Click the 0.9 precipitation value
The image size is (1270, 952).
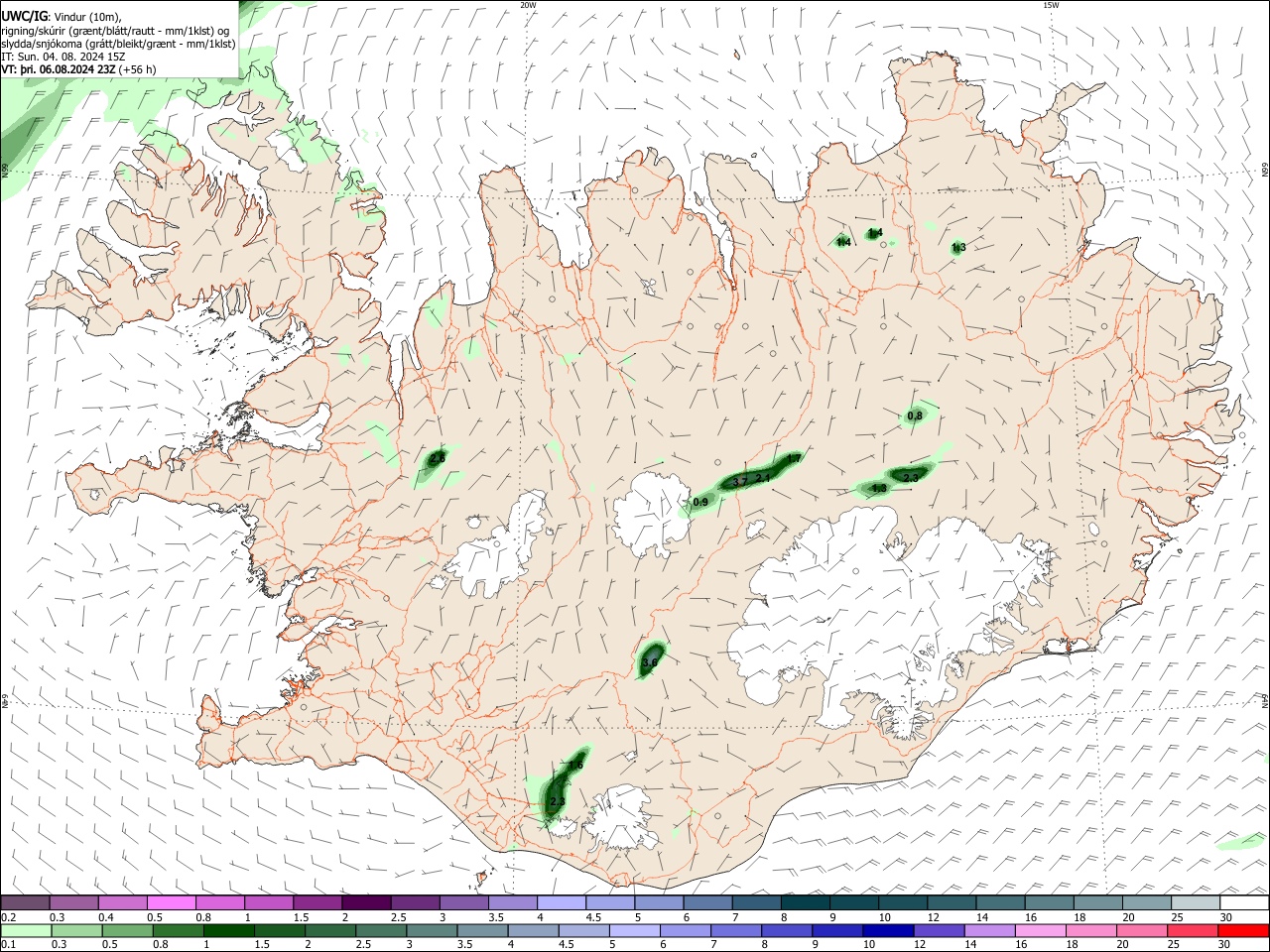coord(700,503)
